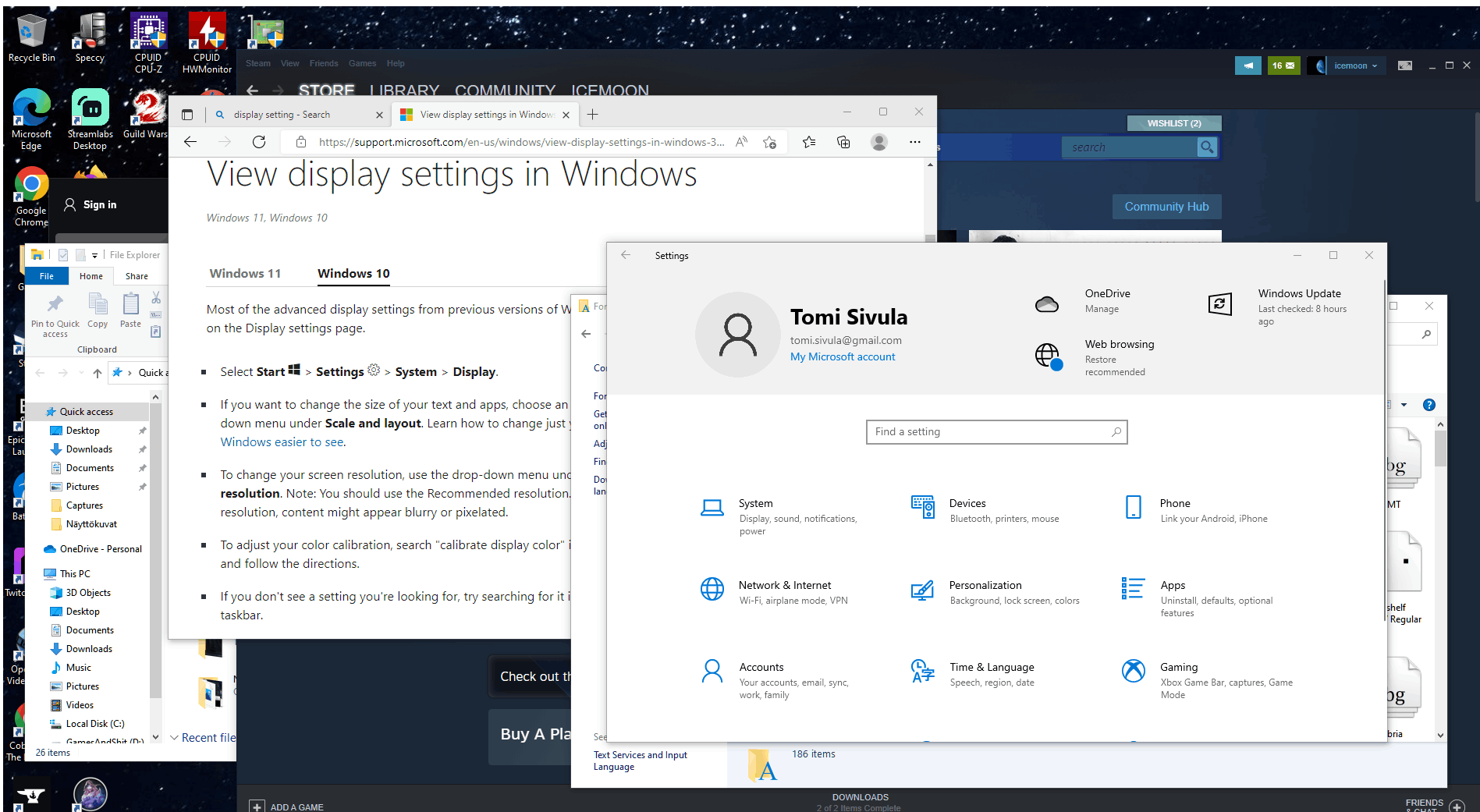Click Pin to Quick access in File Explorer
Screen dimensions: 1480x812
55,316
